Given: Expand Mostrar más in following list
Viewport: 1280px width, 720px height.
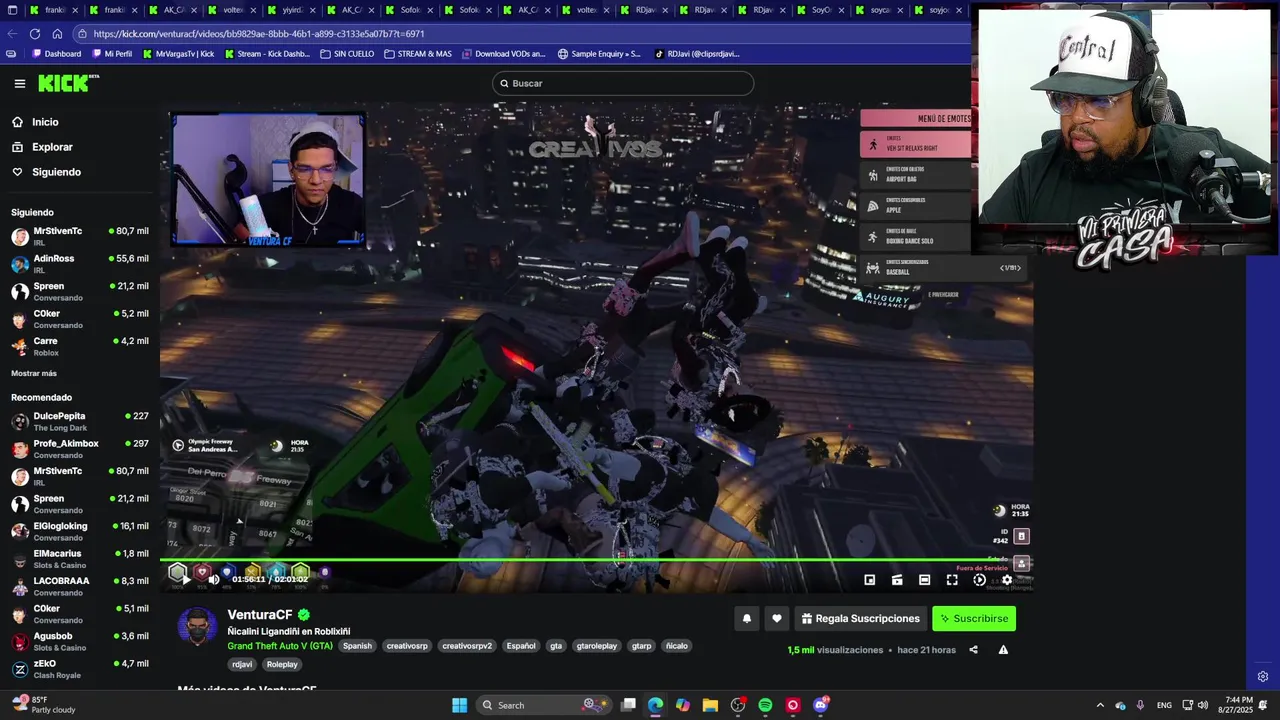Looking at the screenshot, I should click(34, 373).
